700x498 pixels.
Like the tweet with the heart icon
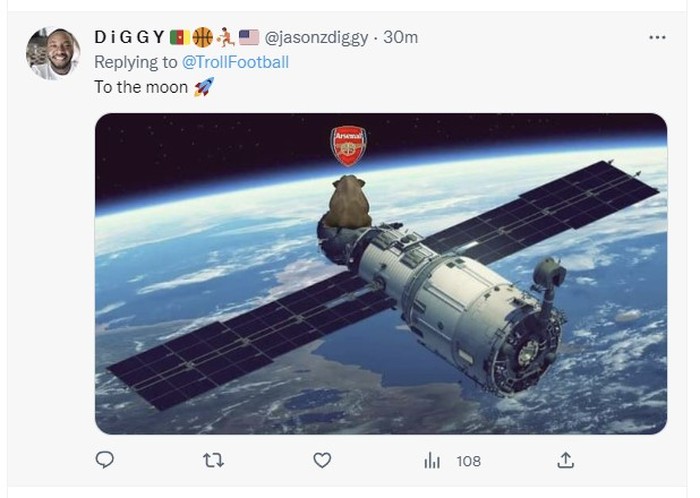[x=322, y=460]
